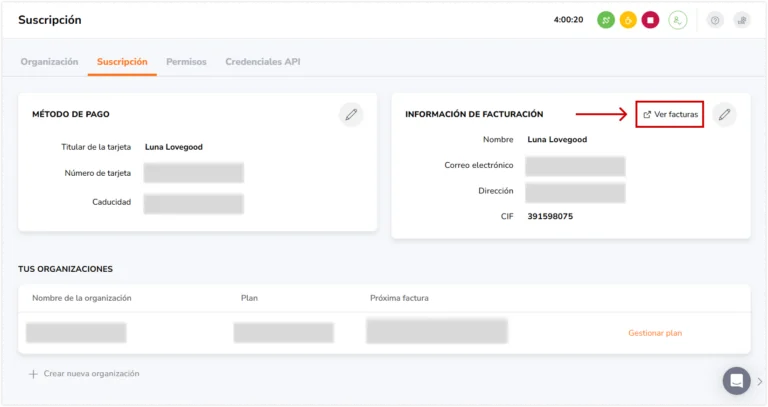
Task: Click the Correo electrónico label
Action: click(479, 165)
